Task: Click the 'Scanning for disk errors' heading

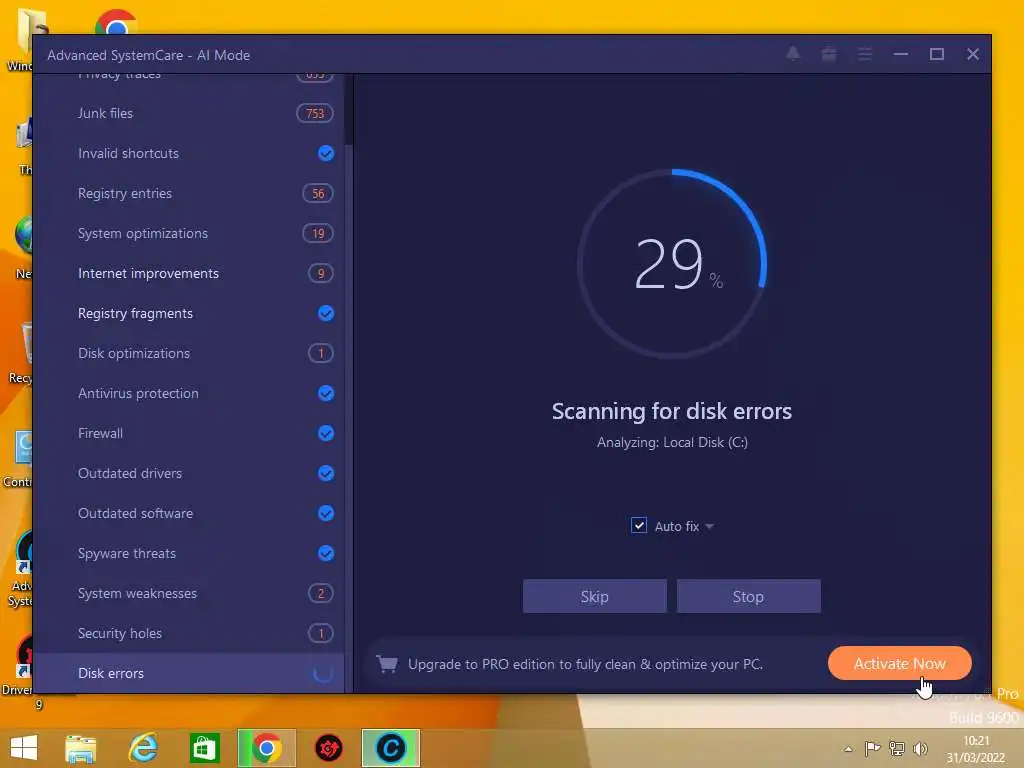Action: 671,411
